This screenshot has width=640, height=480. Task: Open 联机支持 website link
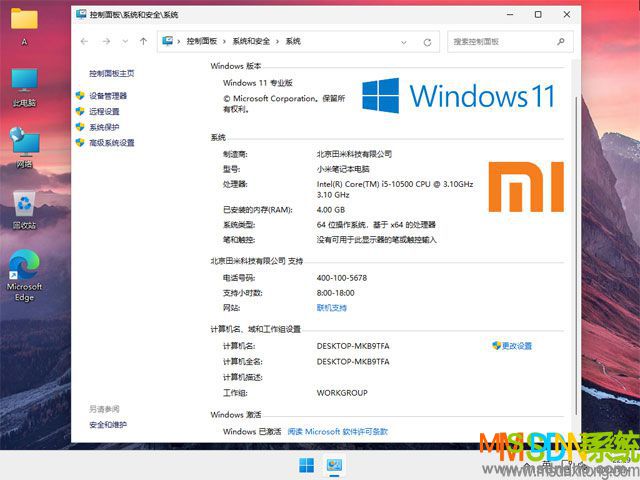(x=332, y=308)
